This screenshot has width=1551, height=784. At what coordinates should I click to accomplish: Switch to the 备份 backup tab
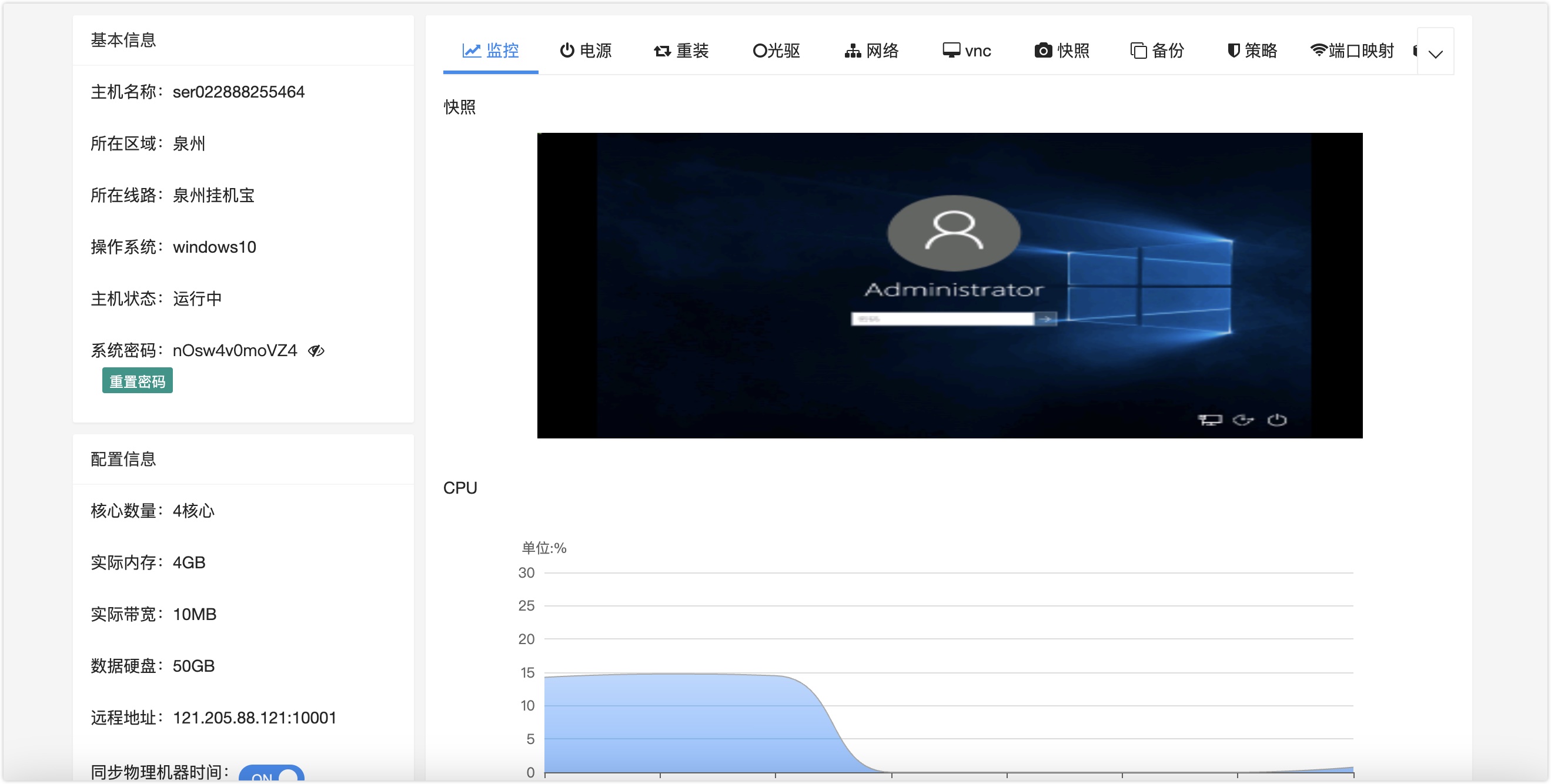pyautogui.click(x=1156, y=51)
